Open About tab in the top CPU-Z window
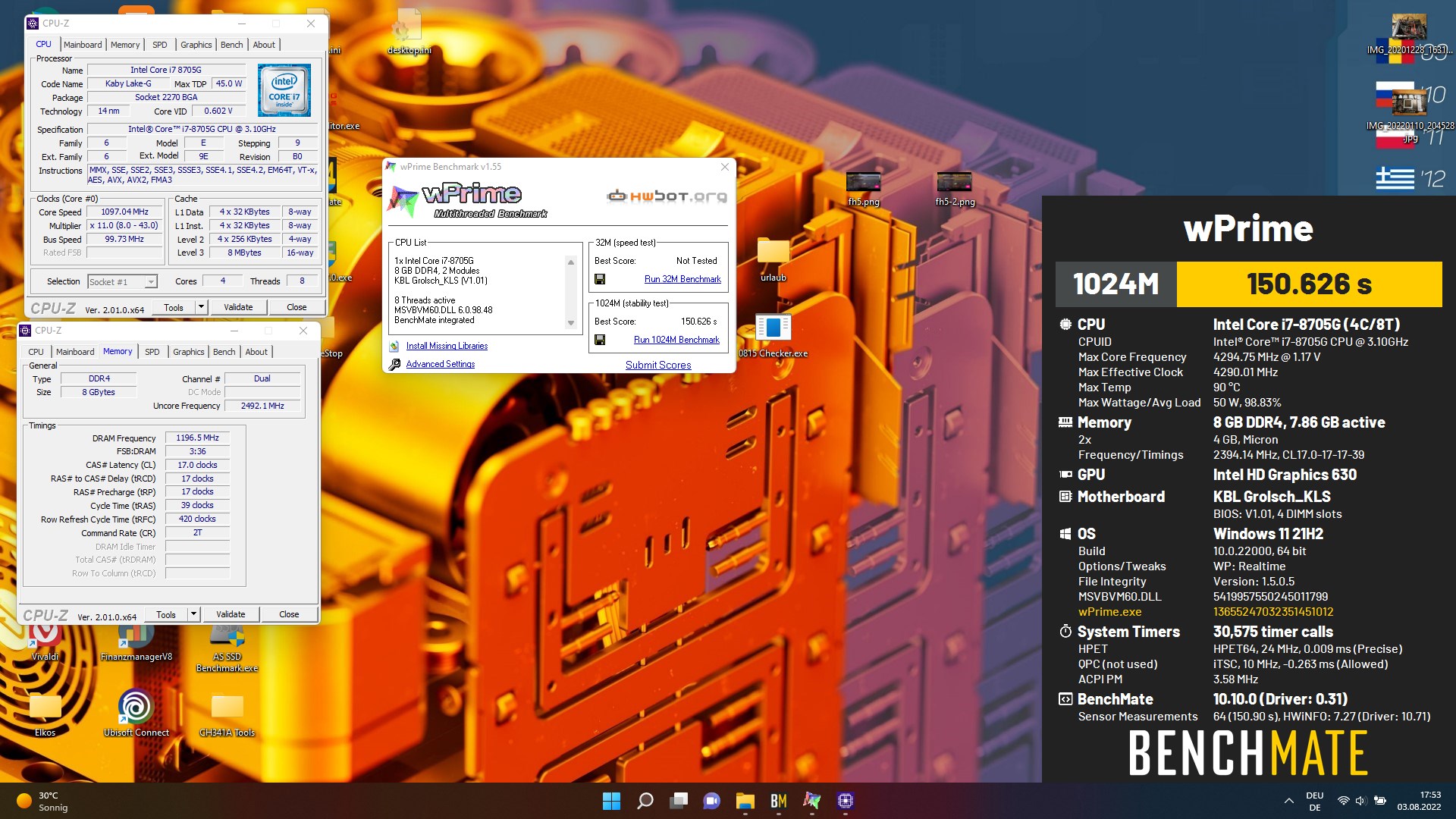The width and height of the screenshot is (1456, 819). (x=264, y=45)
